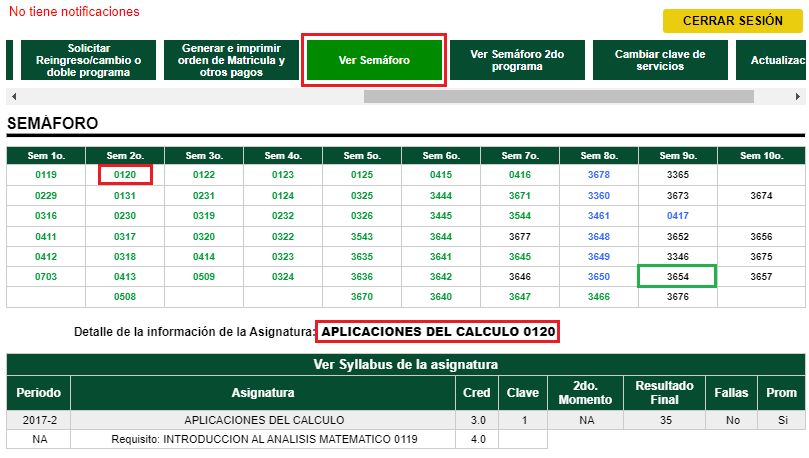Select subject code 0120
Image resolution: width=809 pixels, height=458 pixels.
pos(125,175)
